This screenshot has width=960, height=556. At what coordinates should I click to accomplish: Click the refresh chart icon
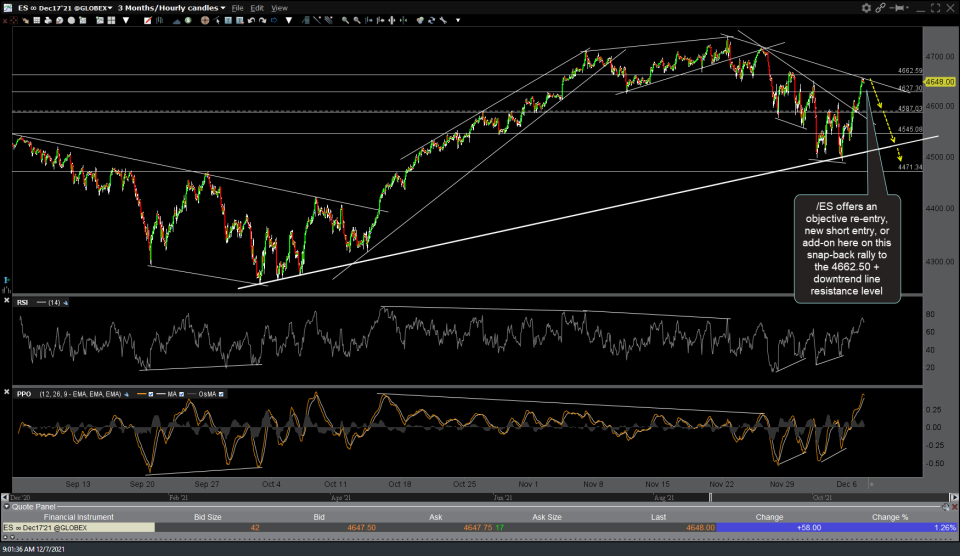tap(432, 20)
